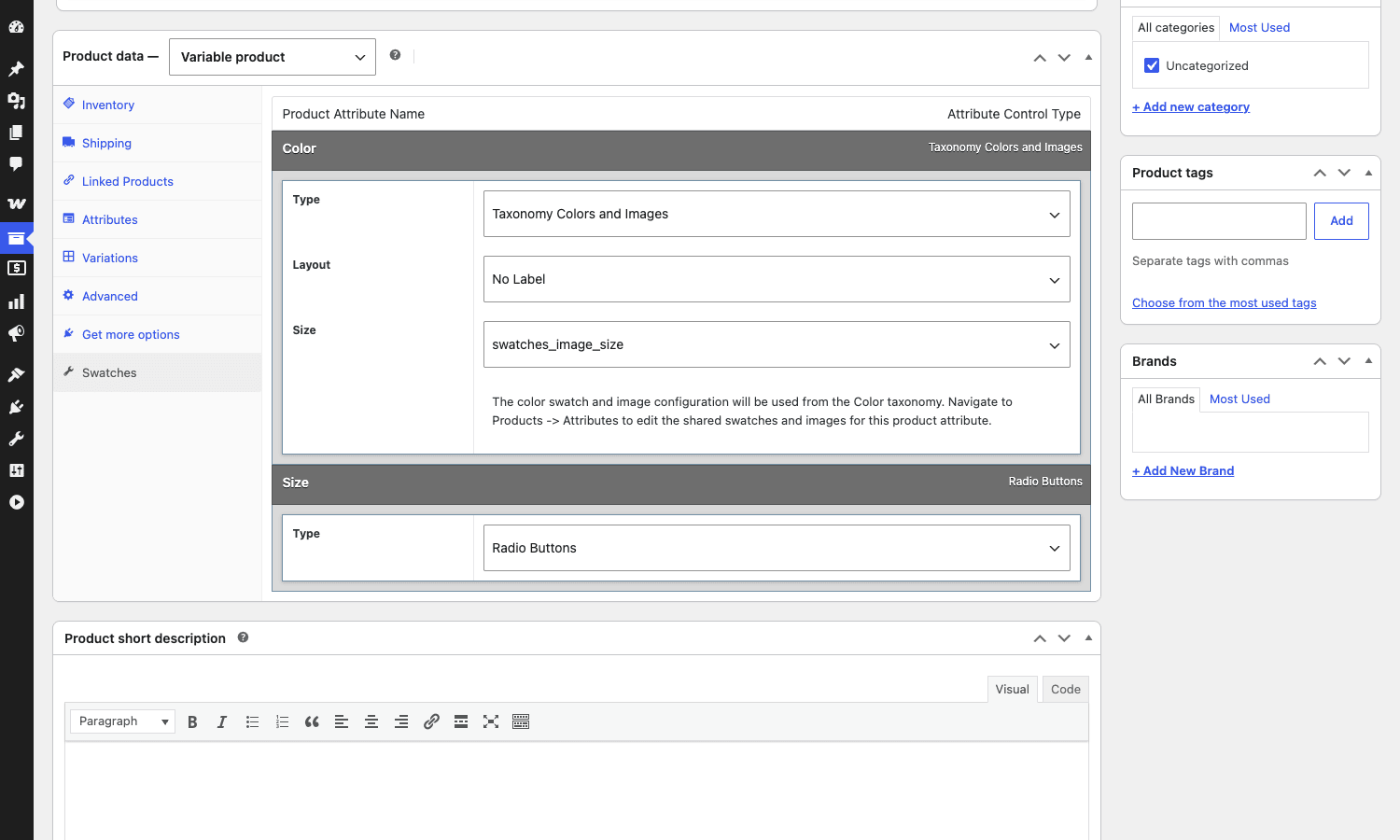This screenshot has width=1400, height=840.
Task: Open the Posts pin icon in sidebar
Action: point(16,69)
